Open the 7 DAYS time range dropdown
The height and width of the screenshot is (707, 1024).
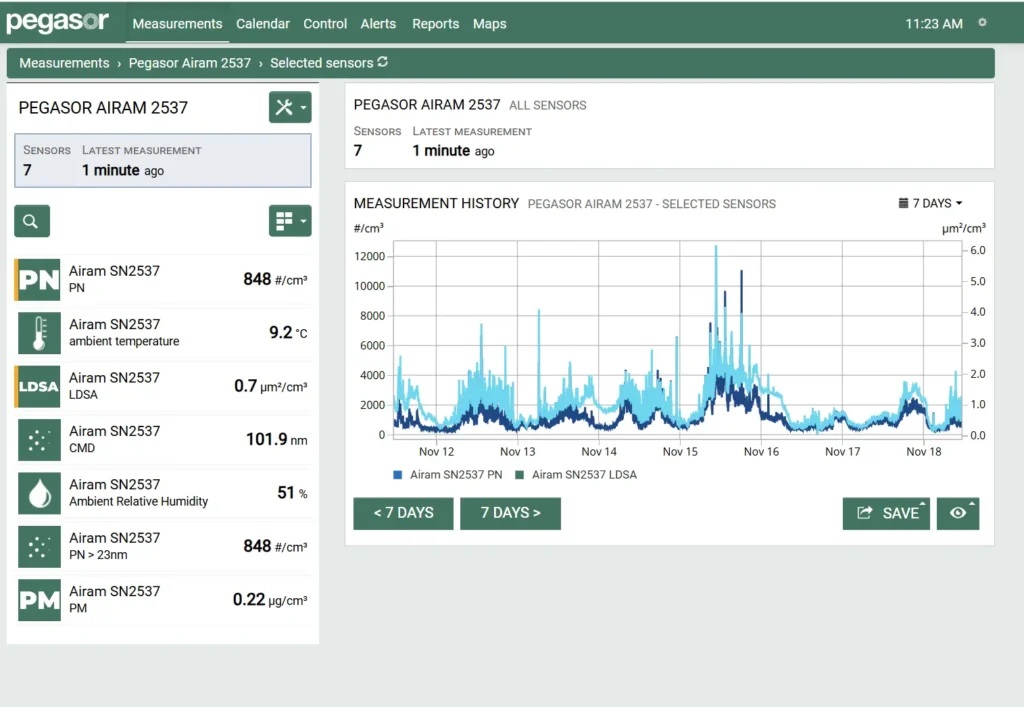pos(931,203)
